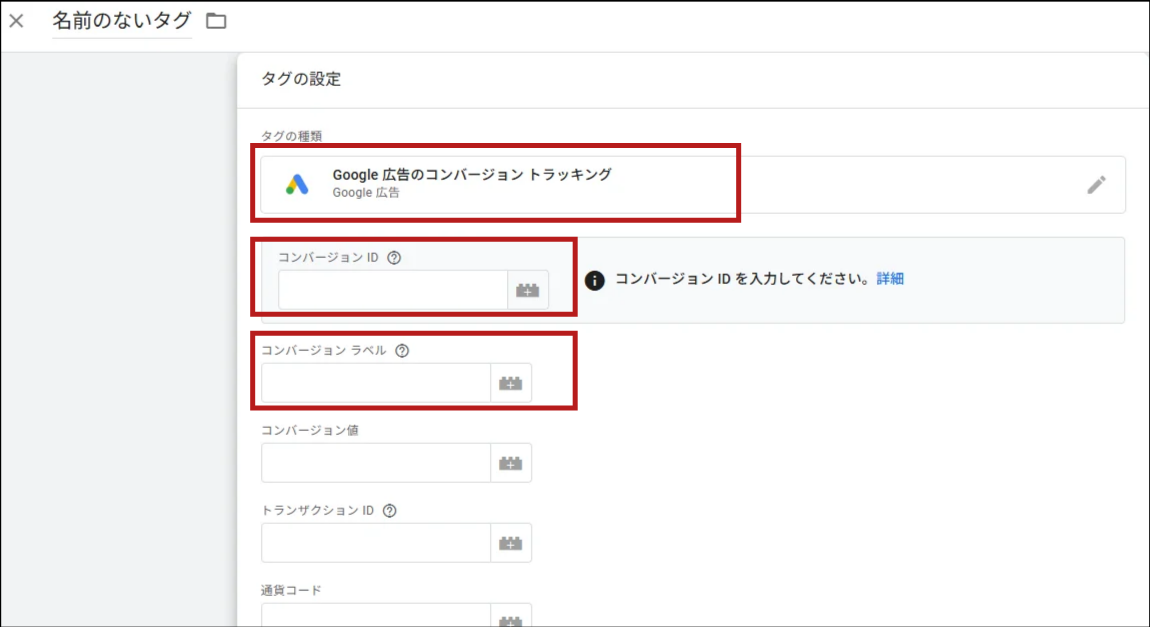Insert a variable into コンバージョン ラベル
1150x627 pixels.
pyautogui.click(x=510, y=383)
